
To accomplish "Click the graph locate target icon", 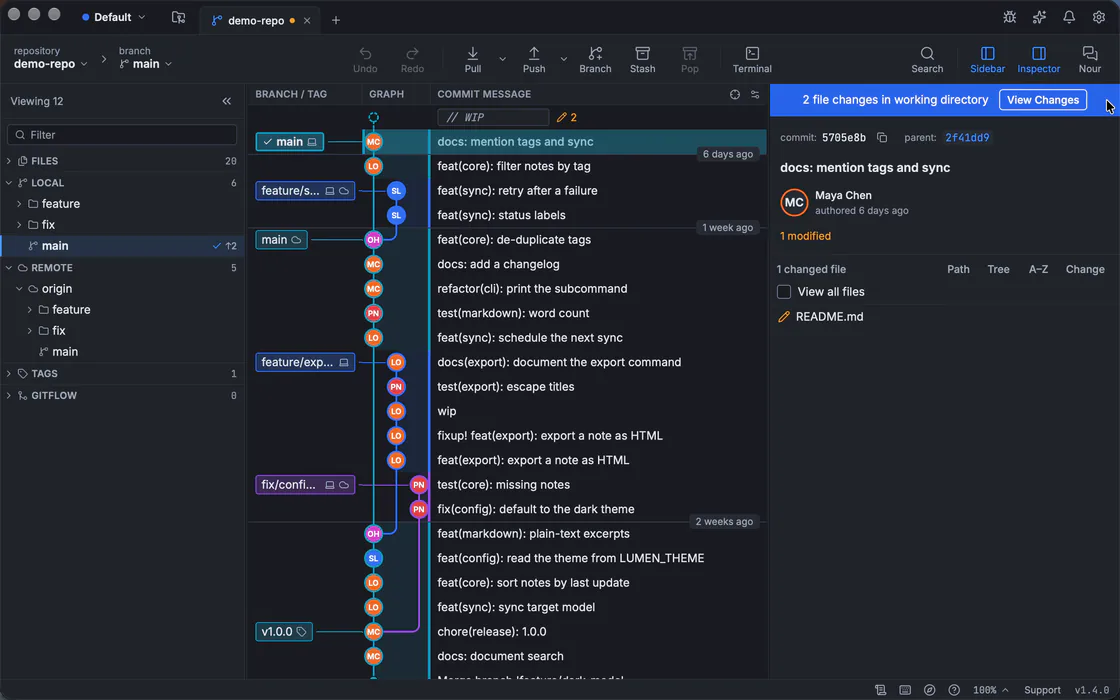I will (734, 94).
